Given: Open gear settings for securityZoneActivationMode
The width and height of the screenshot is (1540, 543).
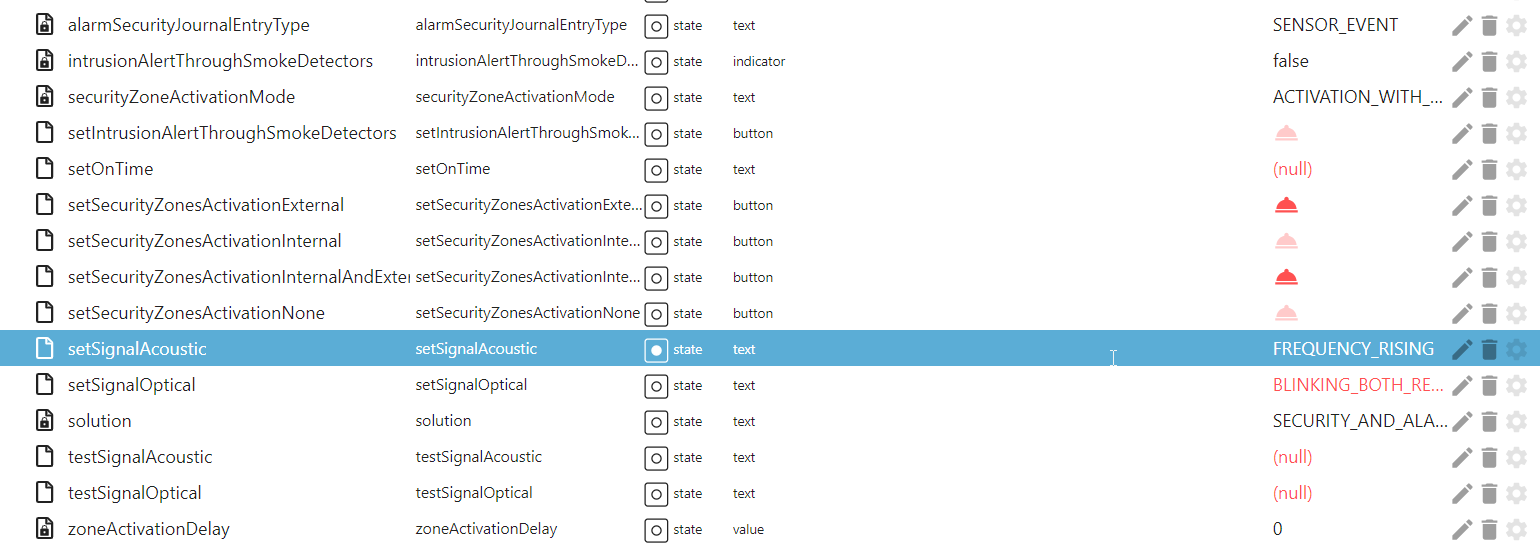Looking at the screenshot, I should pos(1516,97).
